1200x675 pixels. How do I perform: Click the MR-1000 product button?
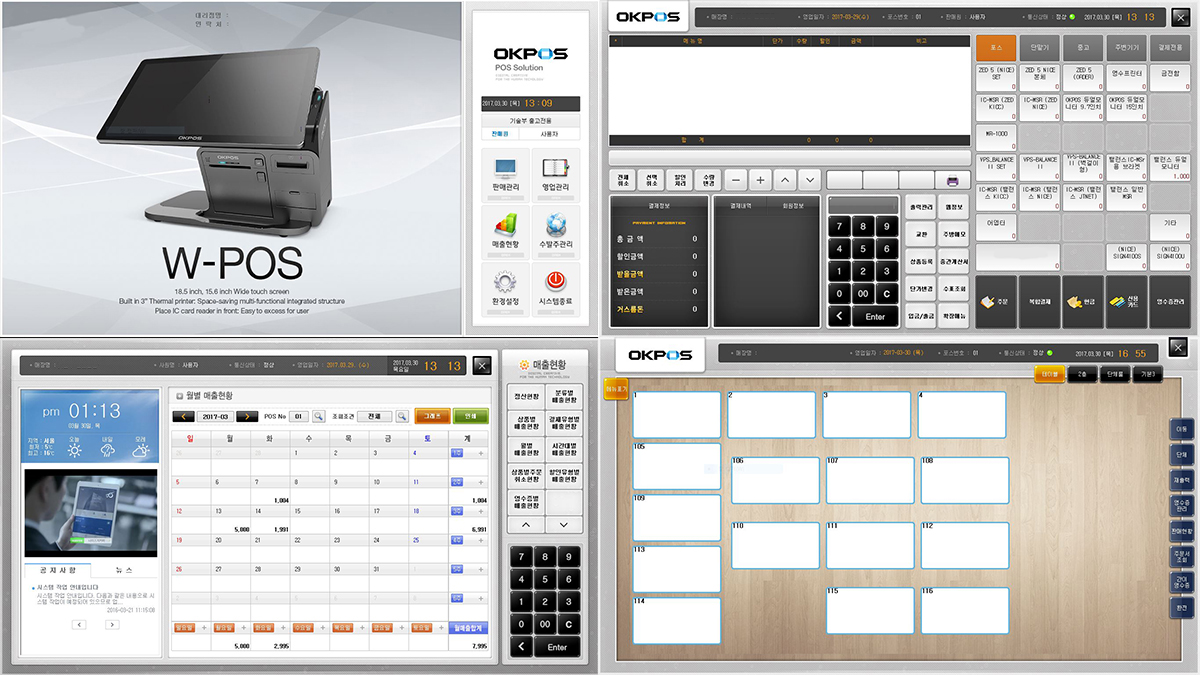coord(996,137)
